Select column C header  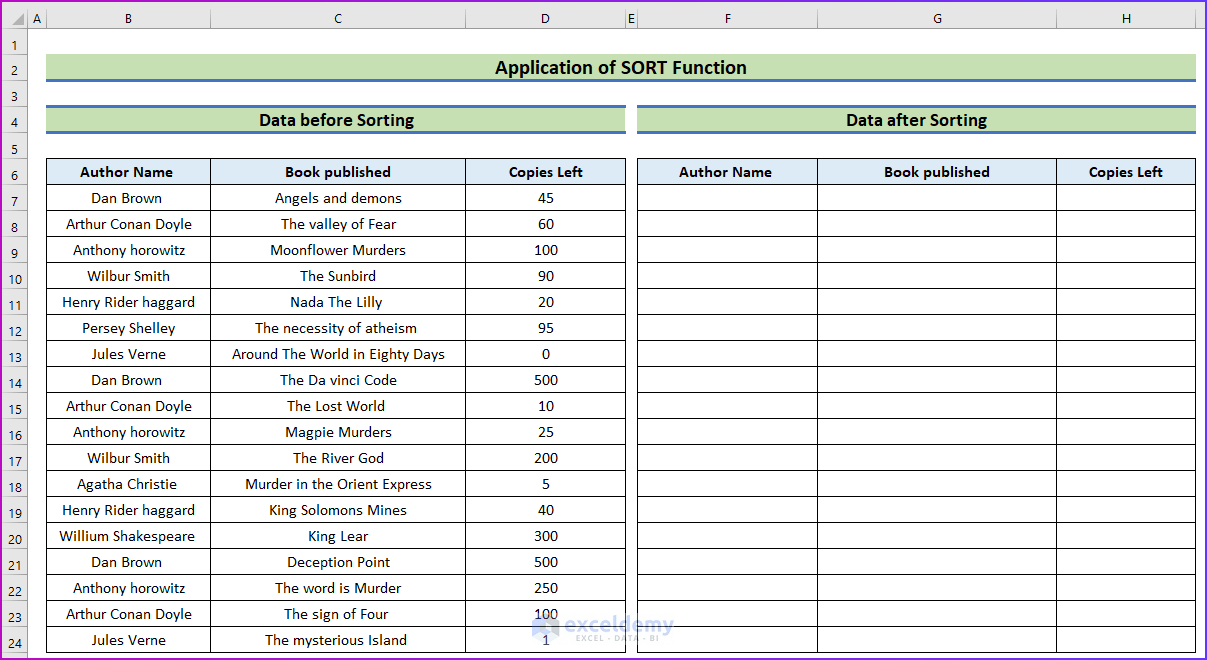tap(338, 19)
